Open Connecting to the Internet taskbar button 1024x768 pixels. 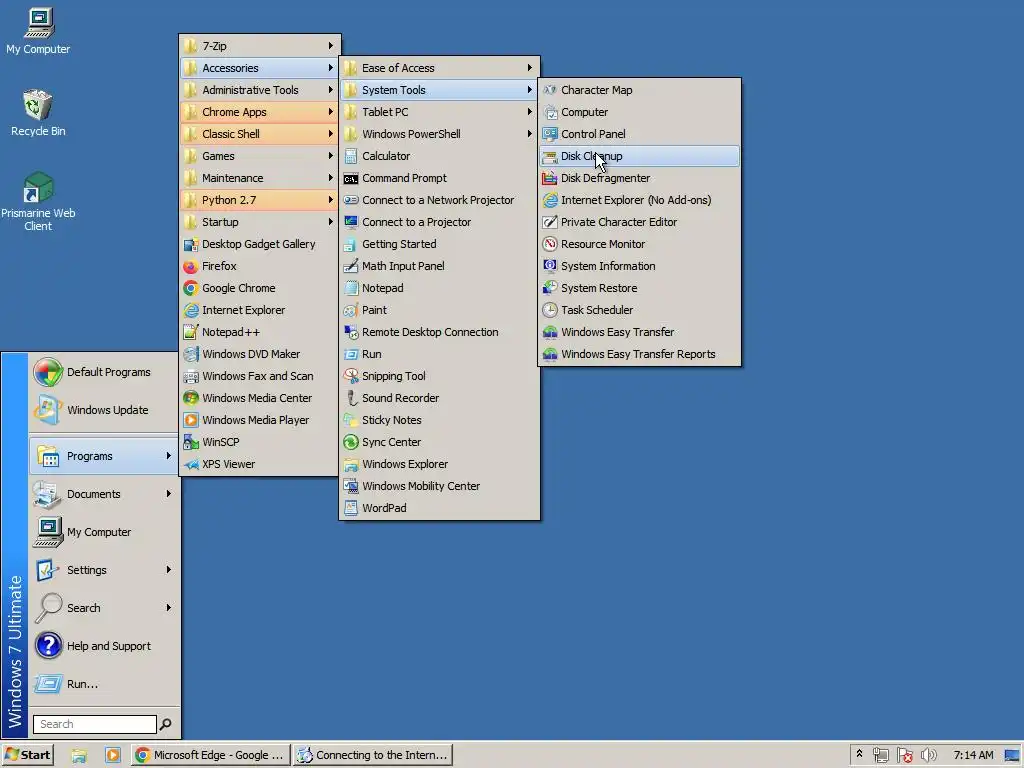pyautogui.click(x=372, y=755)
